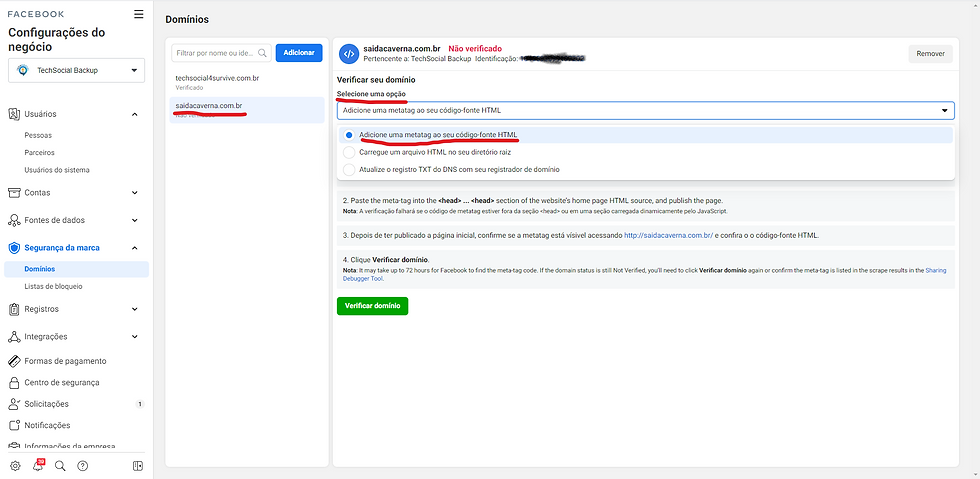
Task: Expand the Contas section chevron
Action: tap(134, 193)
